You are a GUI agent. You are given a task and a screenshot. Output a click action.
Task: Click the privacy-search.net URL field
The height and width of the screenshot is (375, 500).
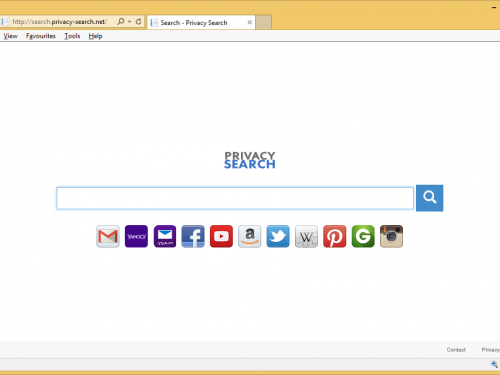60,22
